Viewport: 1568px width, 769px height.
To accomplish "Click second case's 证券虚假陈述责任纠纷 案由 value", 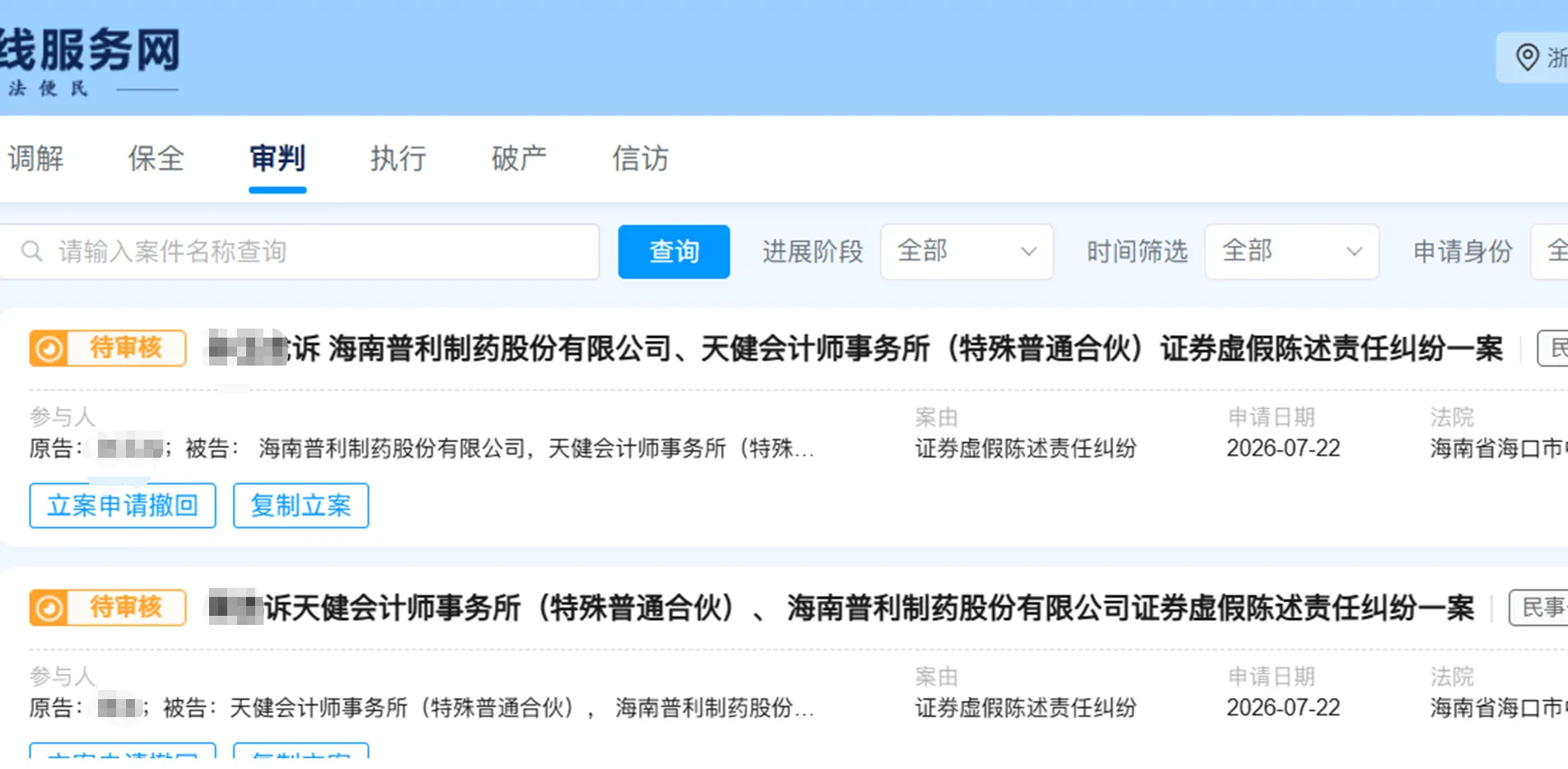I will [x=1026, y=708].
